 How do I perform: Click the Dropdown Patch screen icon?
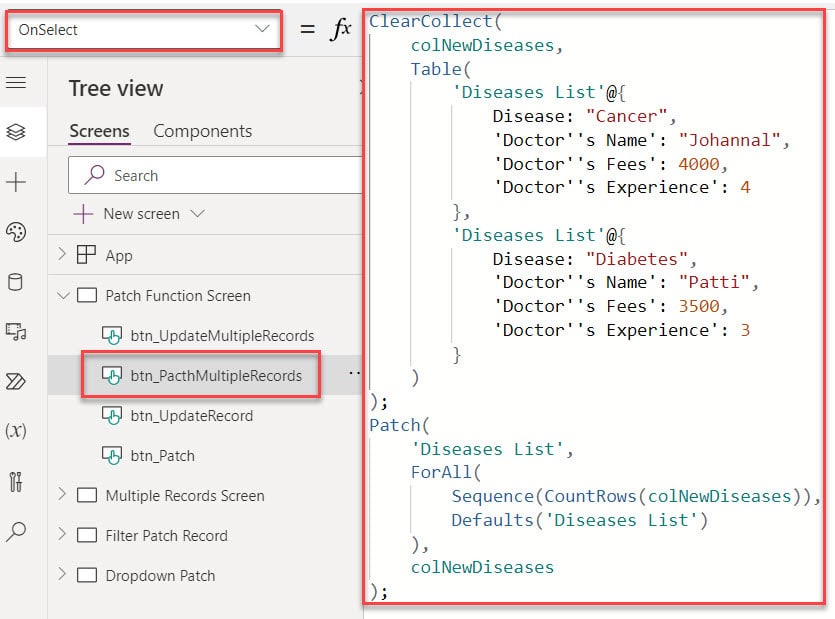coord(87,575)
